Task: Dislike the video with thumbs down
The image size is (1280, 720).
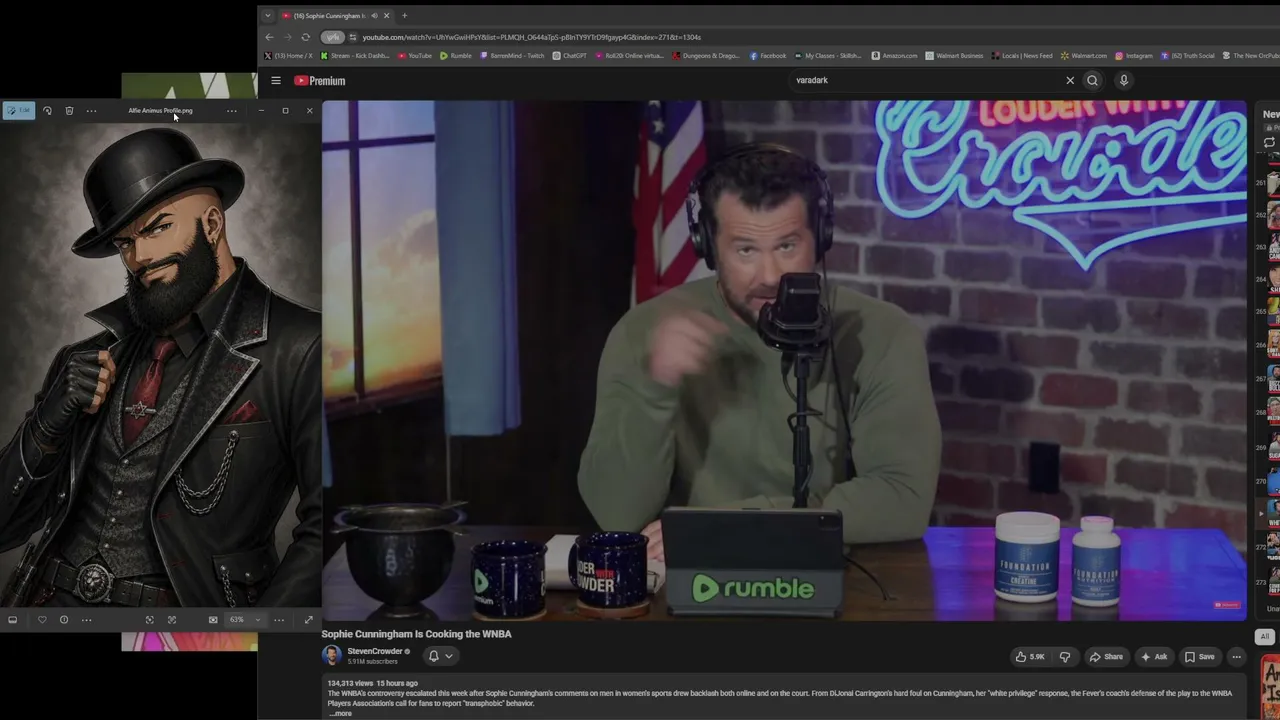Action: [1064, 657]
